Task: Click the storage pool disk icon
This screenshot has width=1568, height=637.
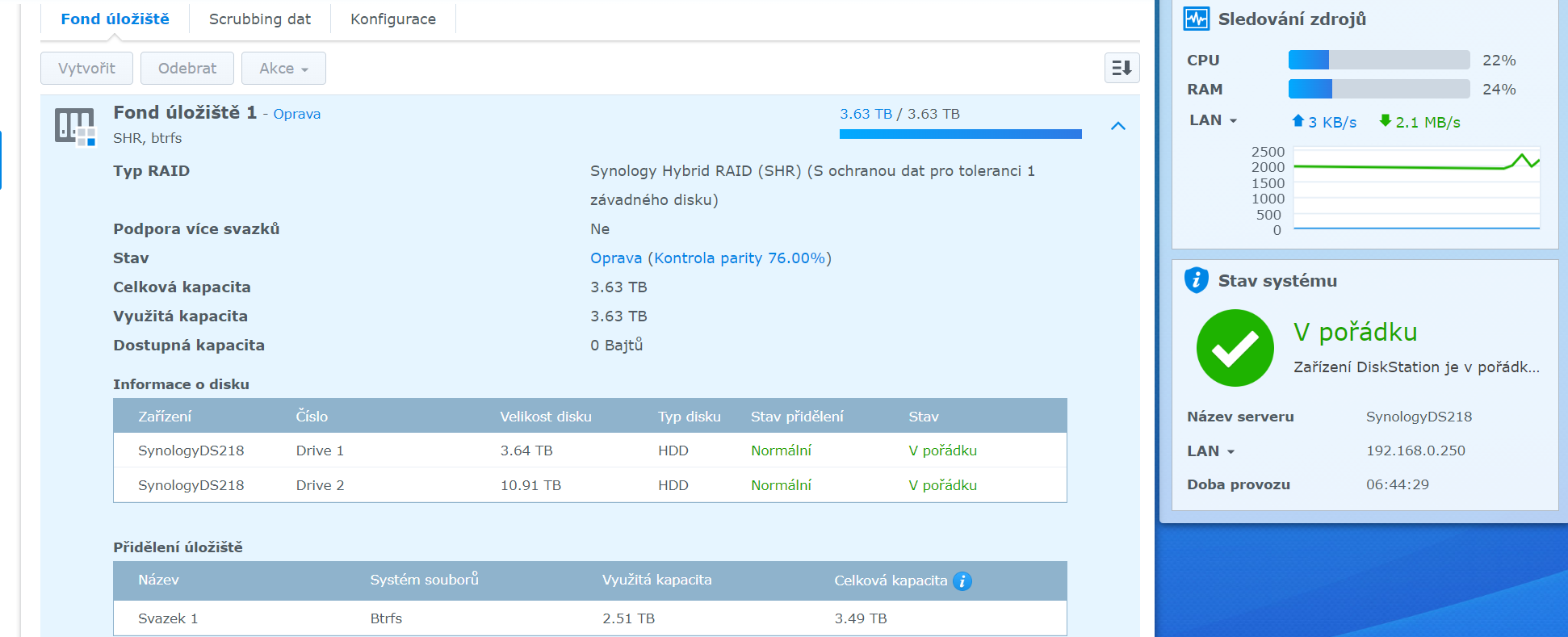Action: click(x=75, y=127)
